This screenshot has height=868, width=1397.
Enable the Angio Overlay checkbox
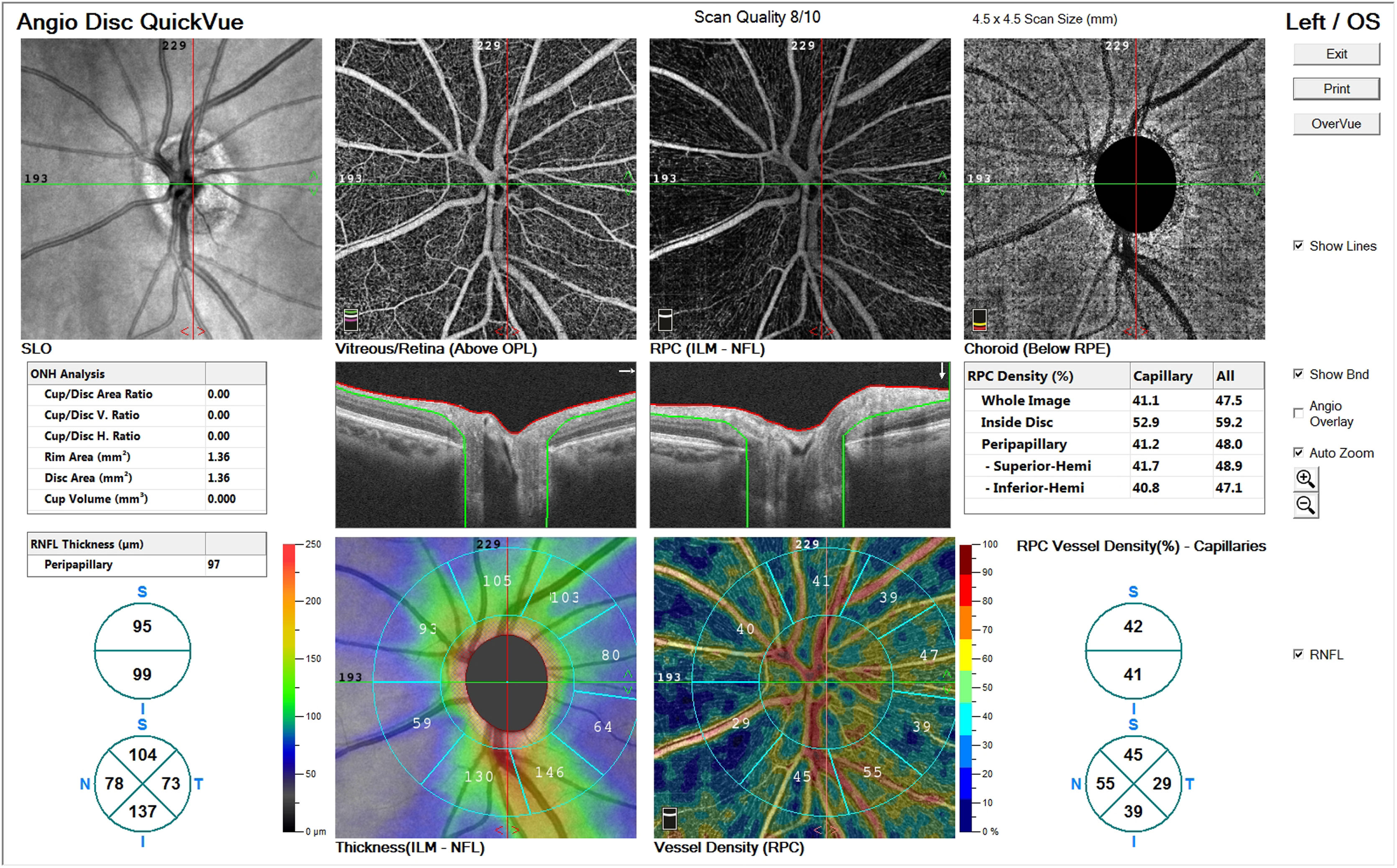click(1298, 414)
